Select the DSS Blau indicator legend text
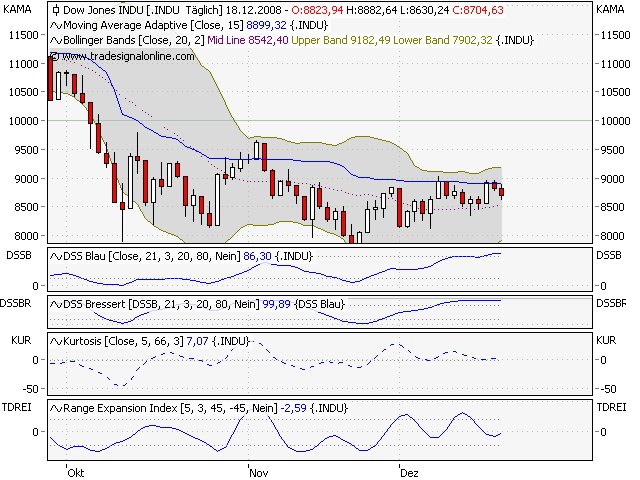 (152, 257)
